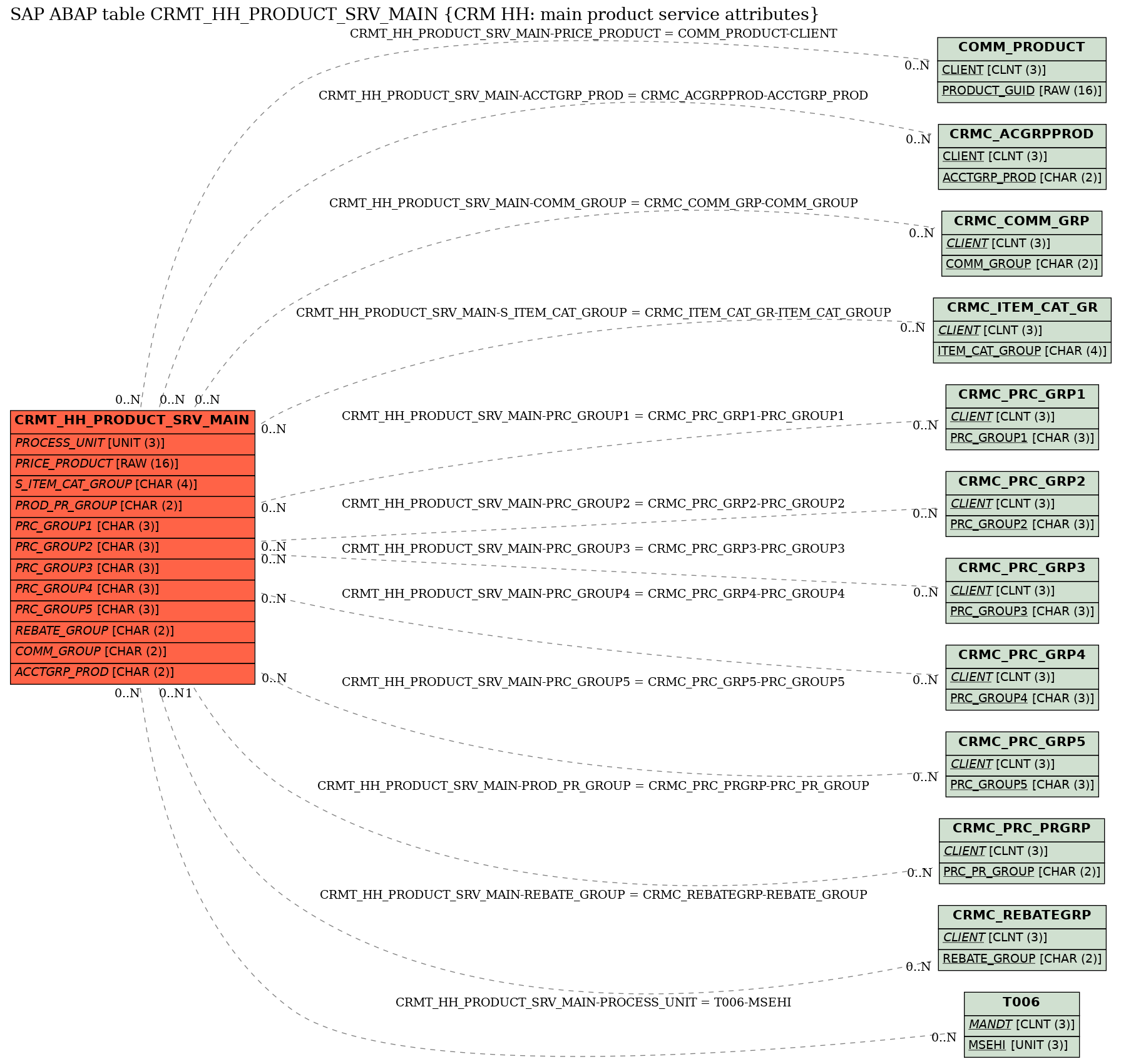Click PRC_PR_GROUP [CHAR (2)] field

(1021, 872)
